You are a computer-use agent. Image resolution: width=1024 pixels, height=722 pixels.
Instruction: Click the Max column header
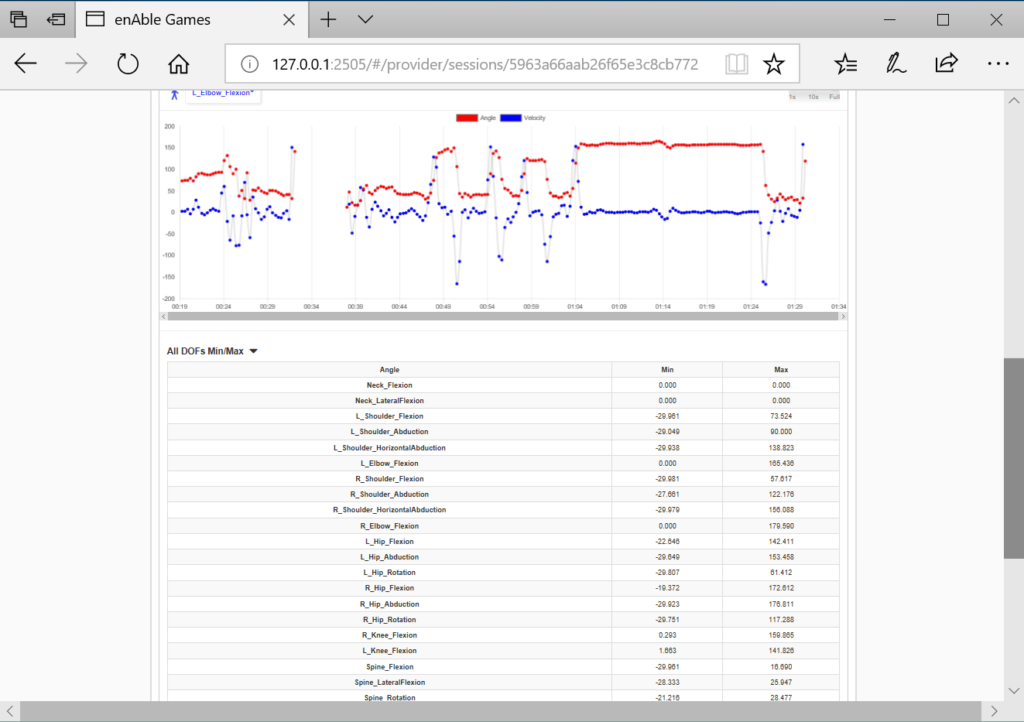click(x=781, y=369)
